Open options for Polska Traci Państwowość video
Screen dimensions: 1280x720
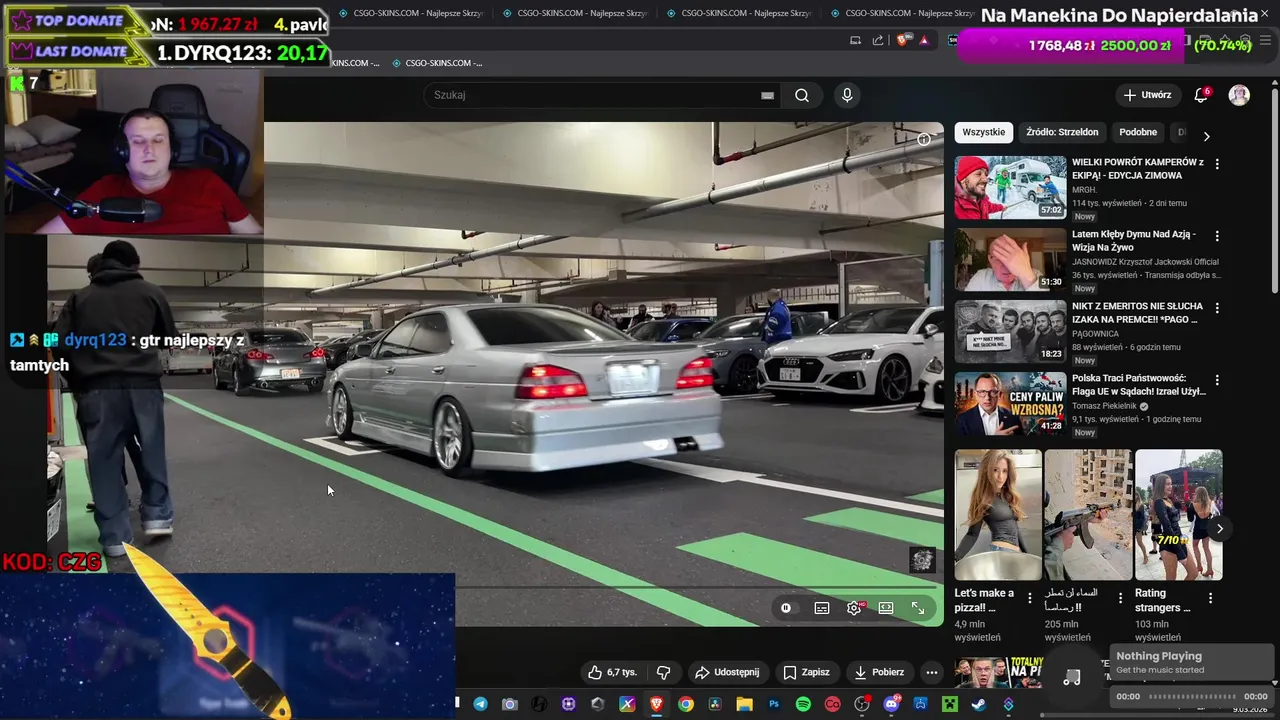1217,380
